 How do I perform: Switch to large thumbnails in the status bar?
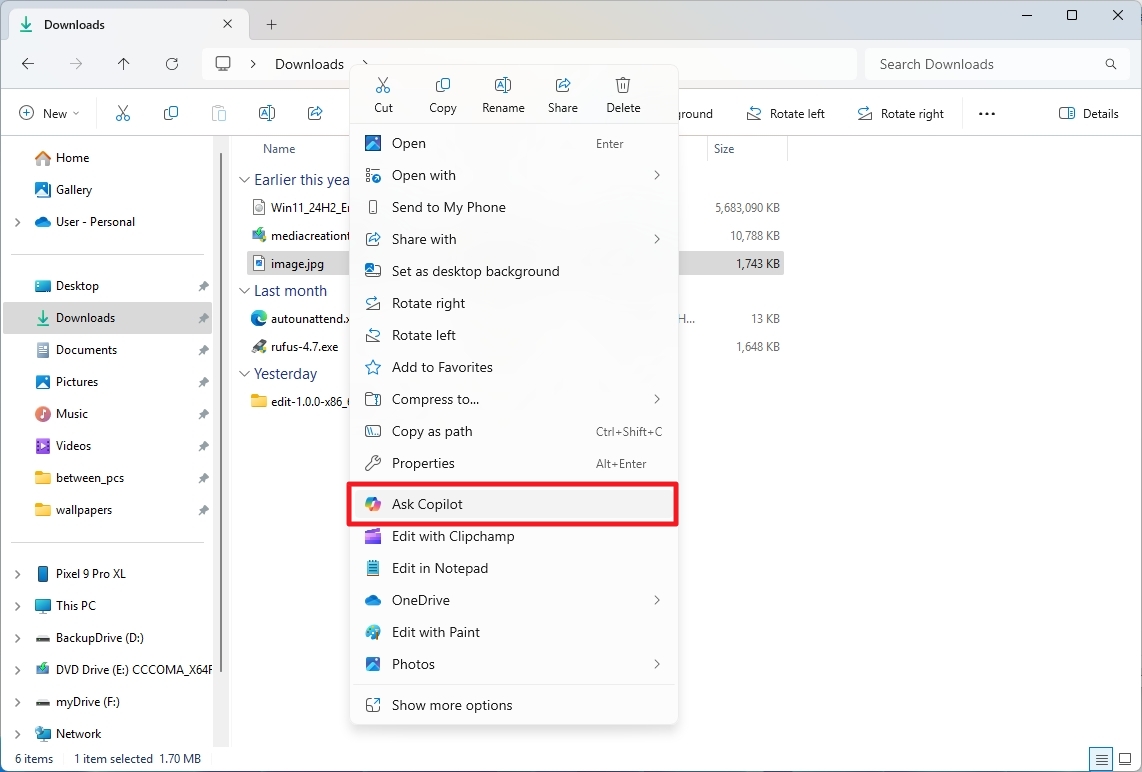pyautogui.click(x=1125, y=759)
